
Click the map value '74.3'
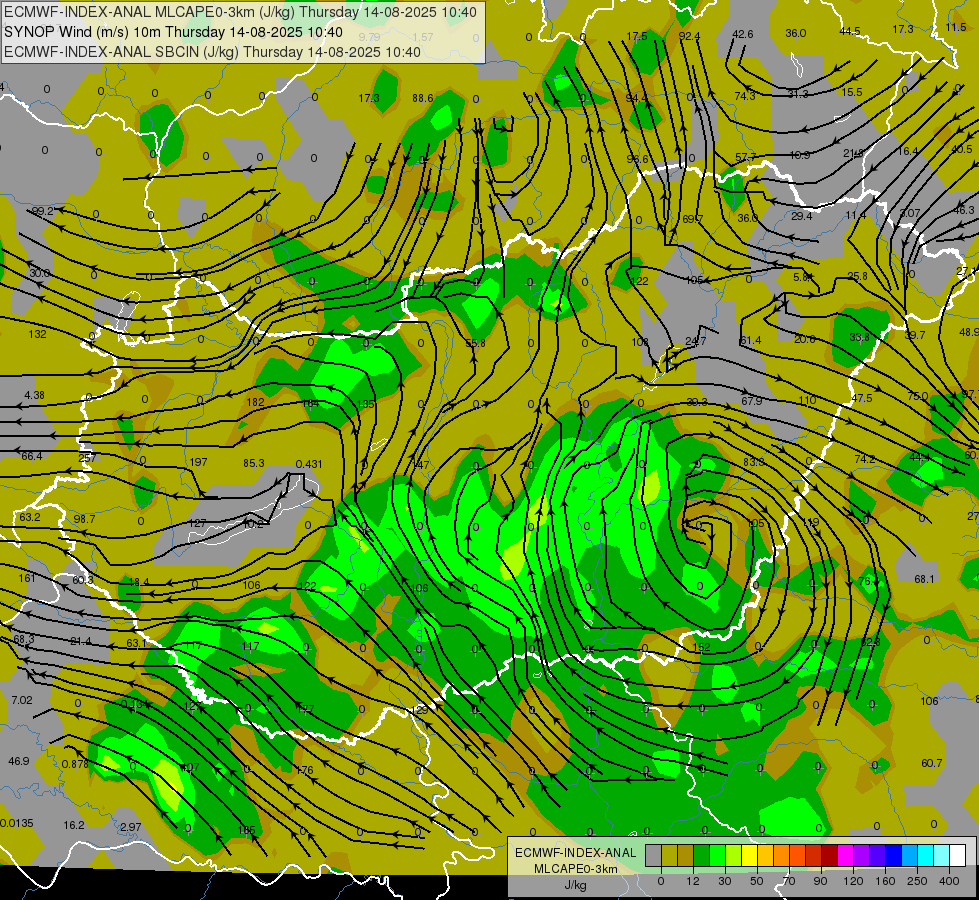(745, 96)
